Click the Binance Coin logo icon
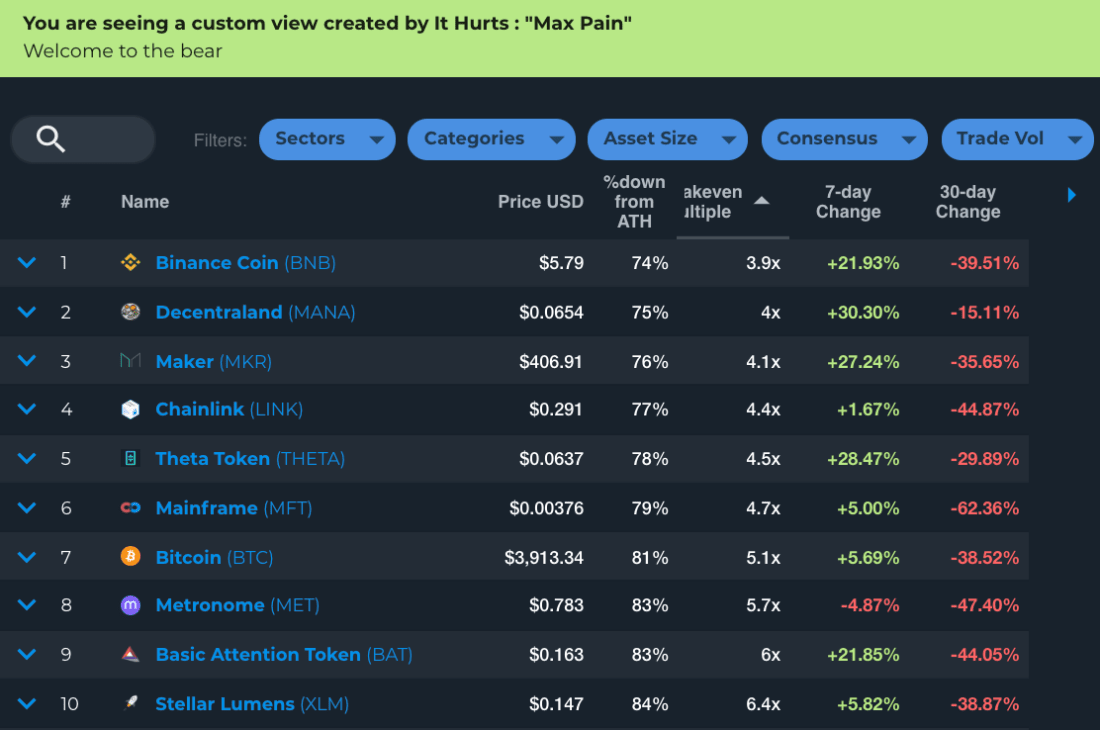The width and height of the screenshot is (1100, 730). tap(130, 262)
